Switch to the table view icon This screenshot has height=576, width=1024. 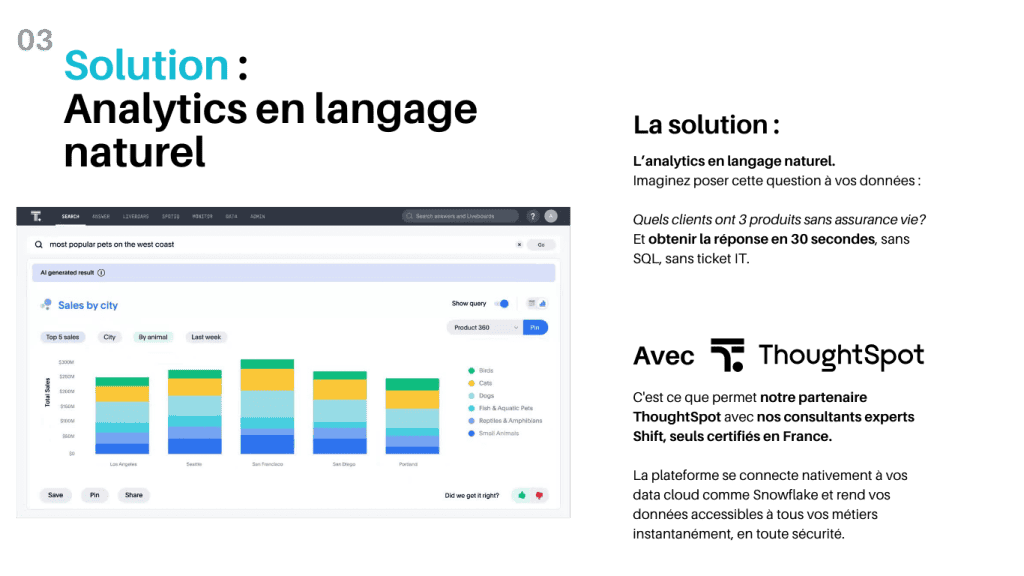point(531,303)
